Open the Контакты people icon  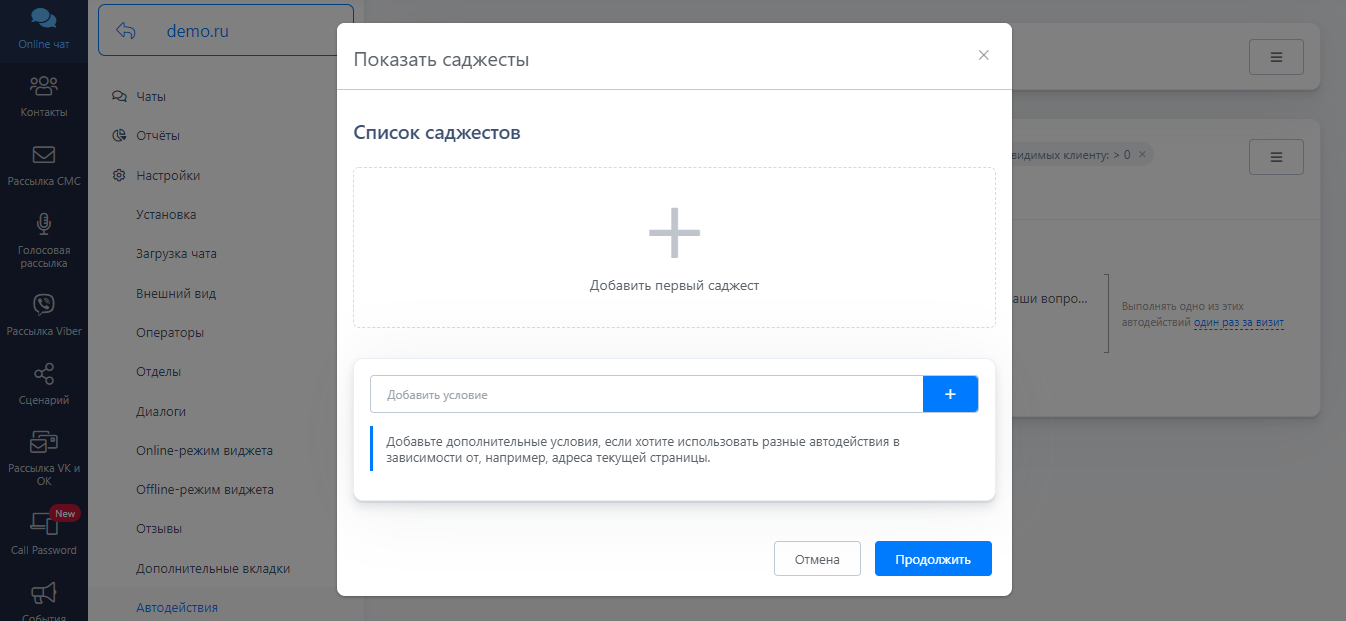click(x=43, y=87)
